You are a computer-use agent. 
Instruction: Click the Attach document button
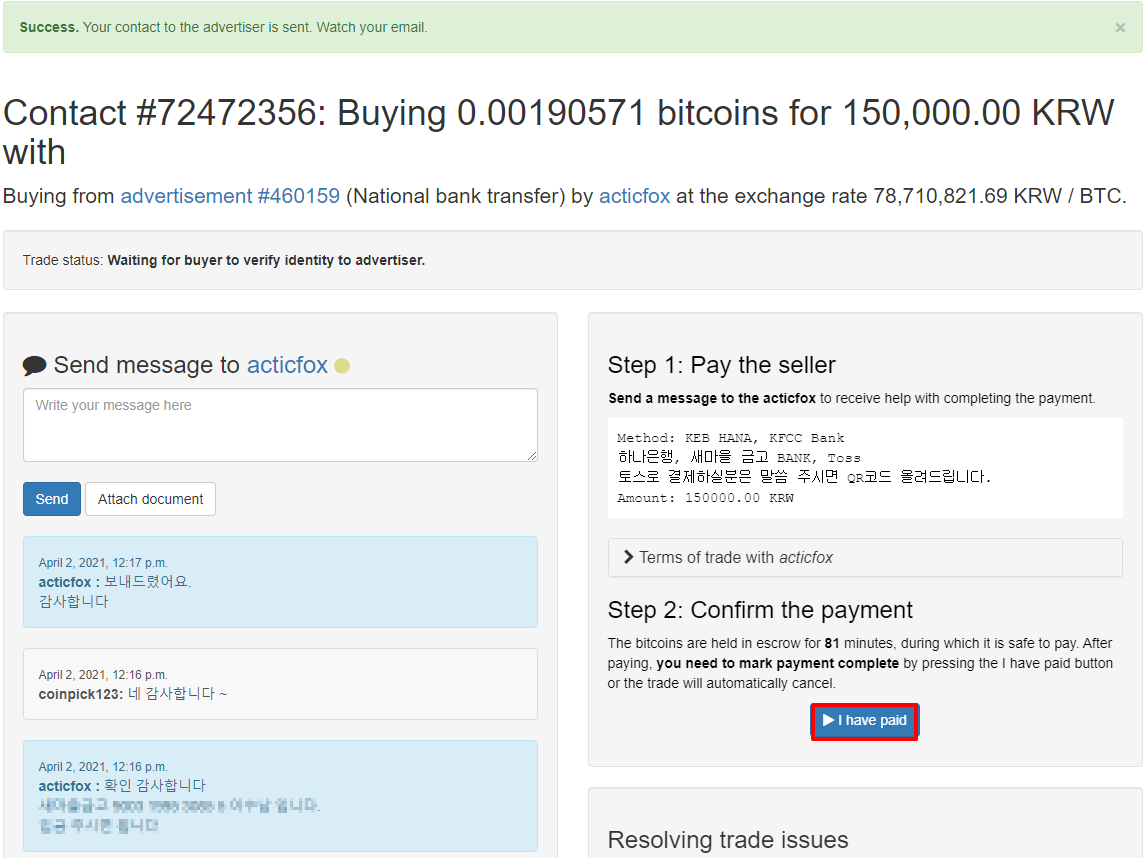tap(150, 498)
